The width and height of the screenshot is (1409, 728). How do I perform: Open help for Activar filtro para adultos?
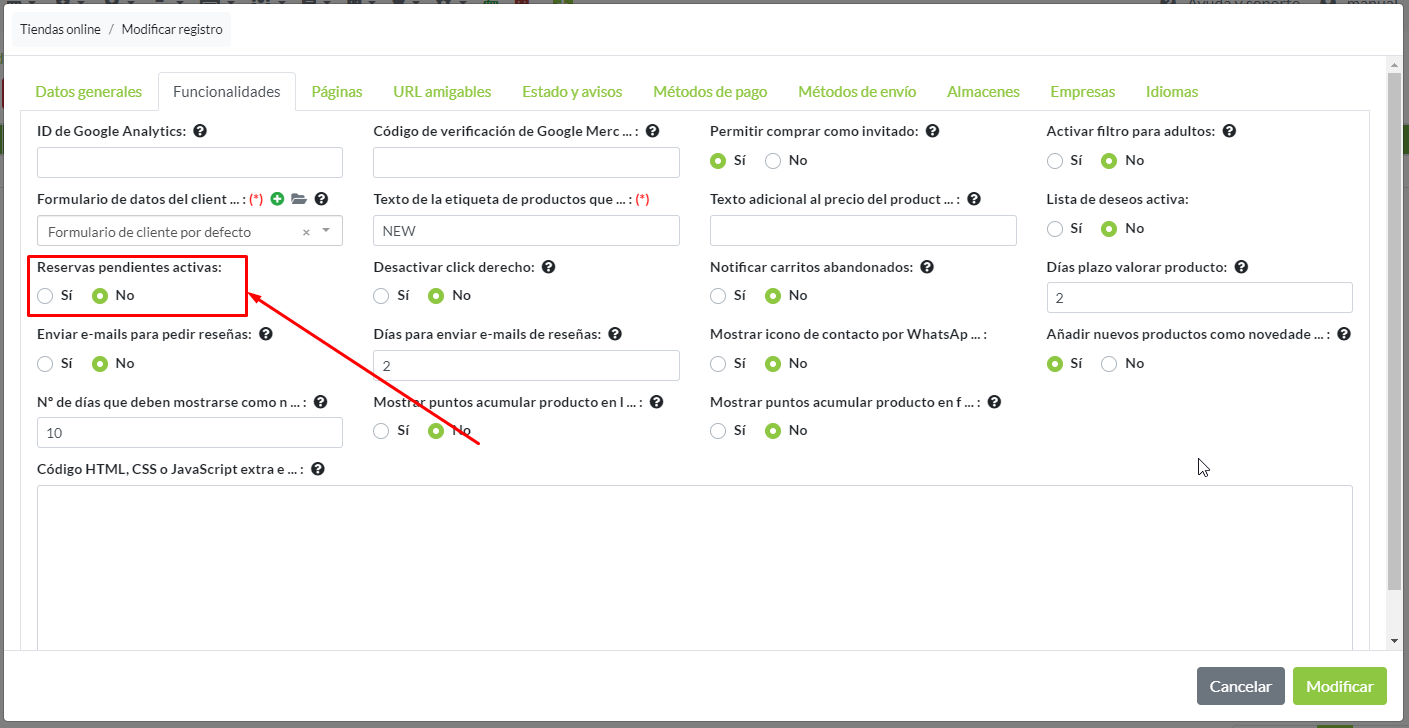pyautogui.click(x=1229, y=131)
